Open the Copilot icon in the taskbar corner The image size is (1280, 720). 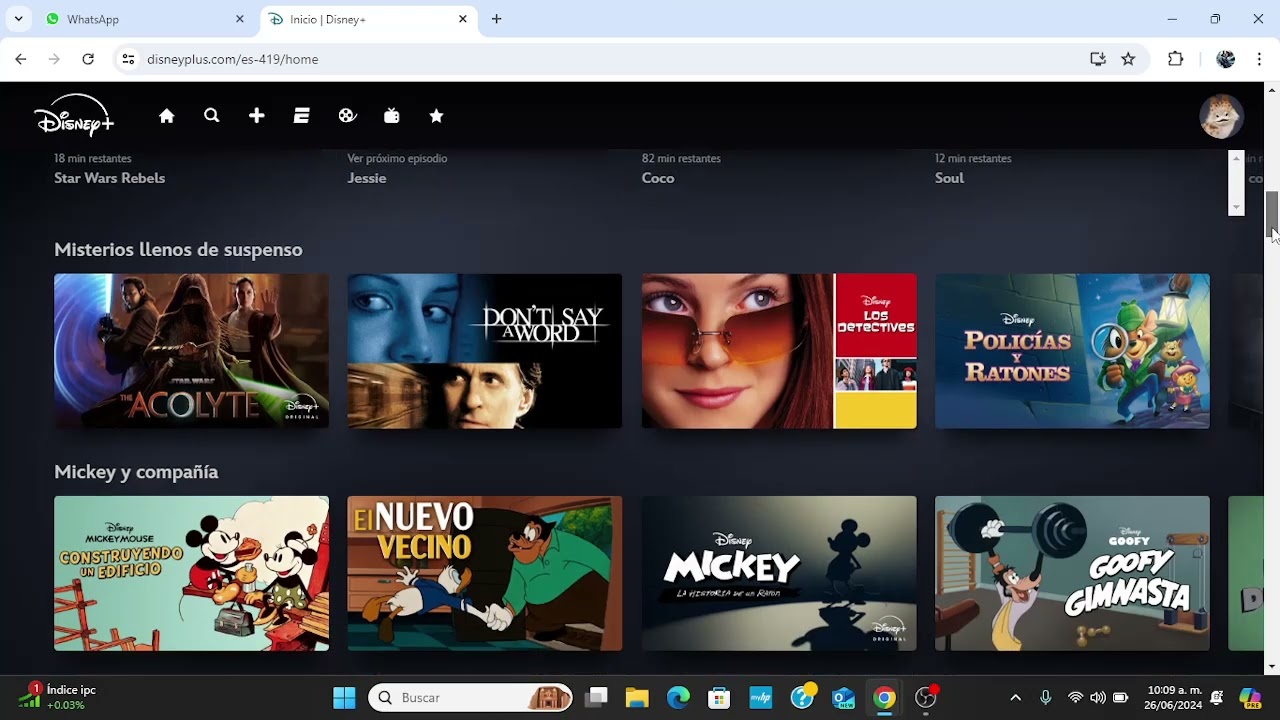point(1250,697)
